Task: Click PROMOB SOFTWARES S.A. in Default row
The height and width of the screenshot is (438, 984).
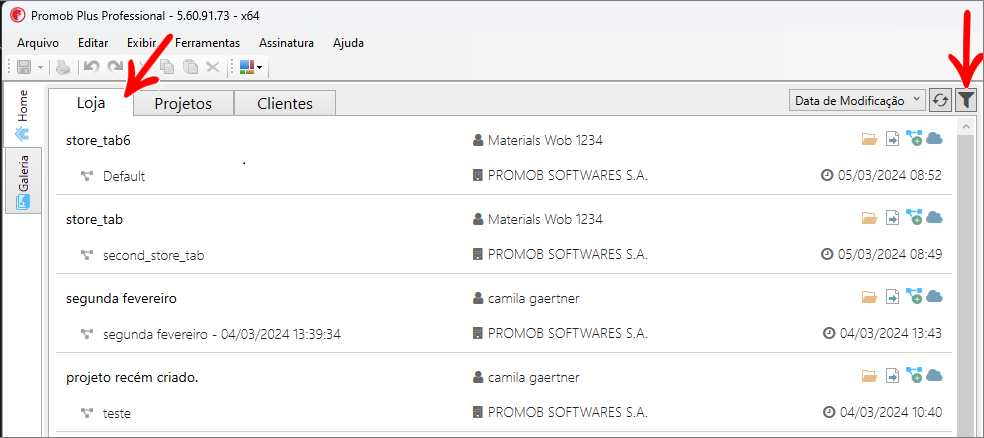Action: point(567,176)
